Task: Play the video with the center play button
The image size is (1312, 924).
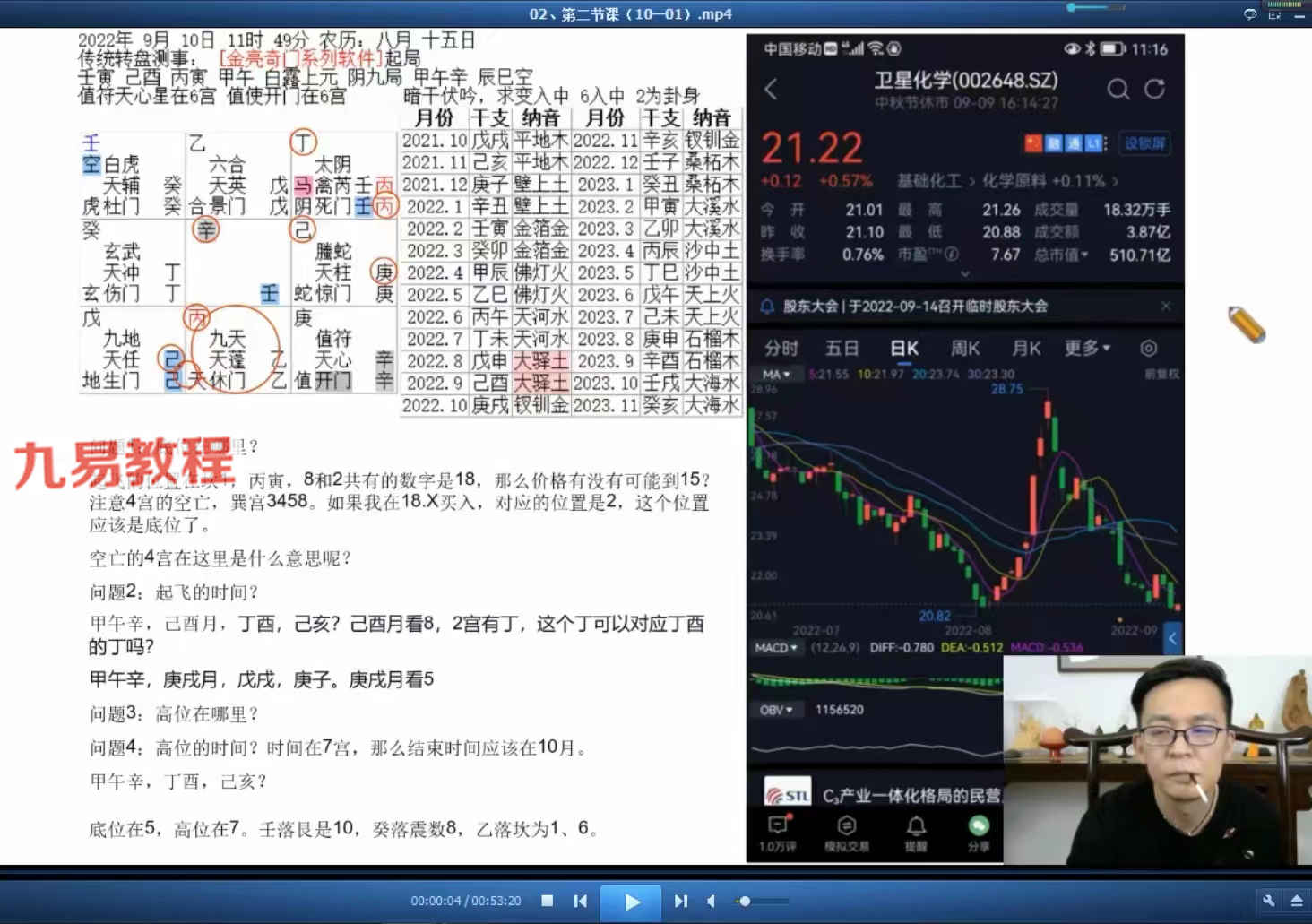Action: 631,901
